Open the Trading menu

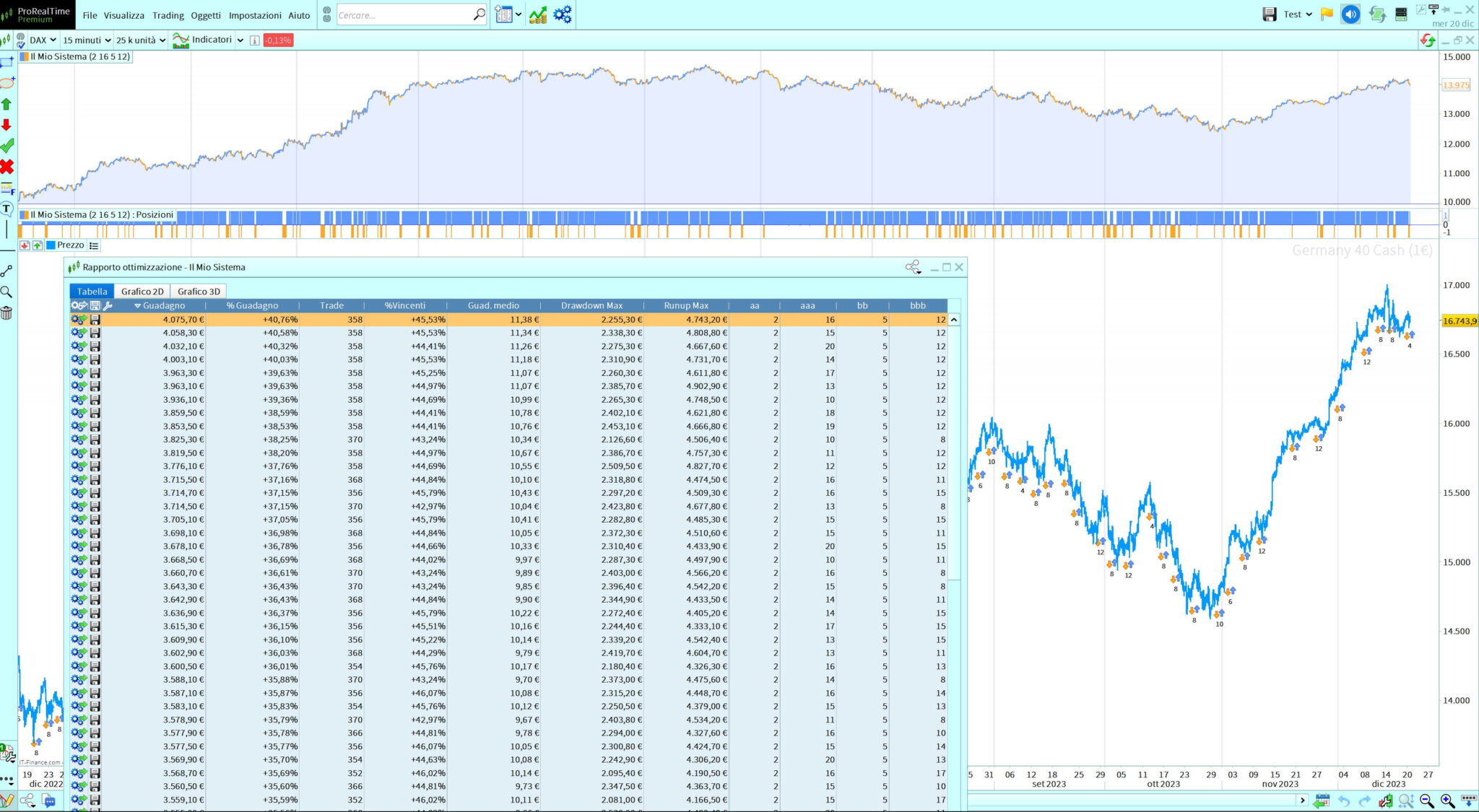tap(168, 15)
